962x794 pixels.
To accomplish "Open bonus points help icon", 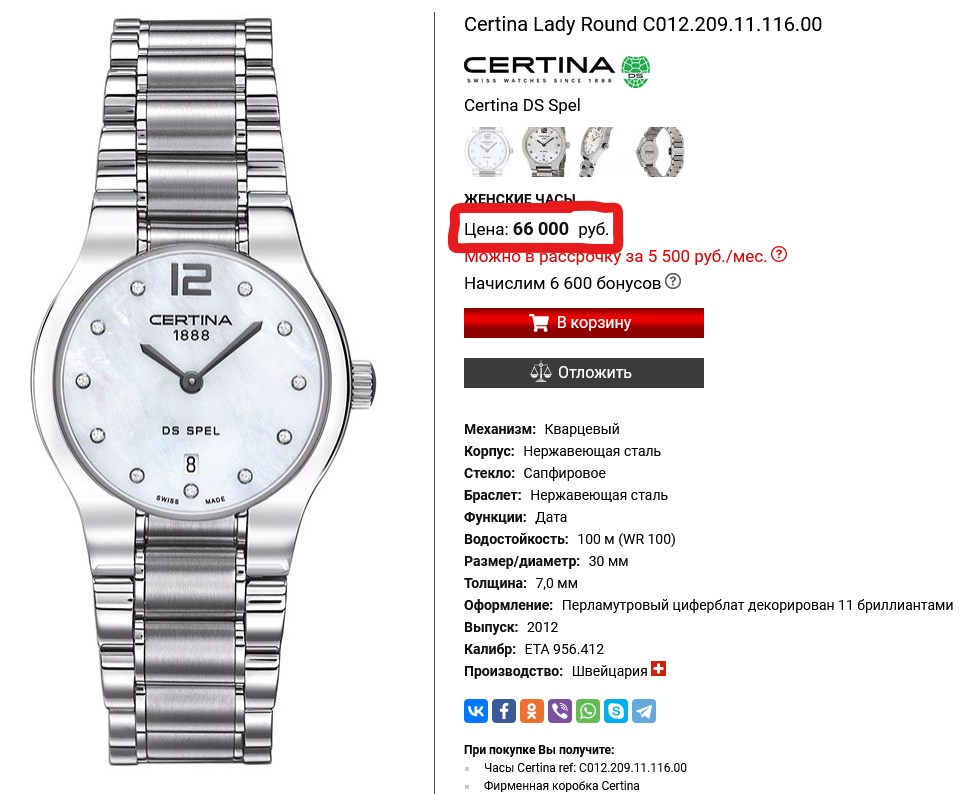I will click(x=673, y=282).
